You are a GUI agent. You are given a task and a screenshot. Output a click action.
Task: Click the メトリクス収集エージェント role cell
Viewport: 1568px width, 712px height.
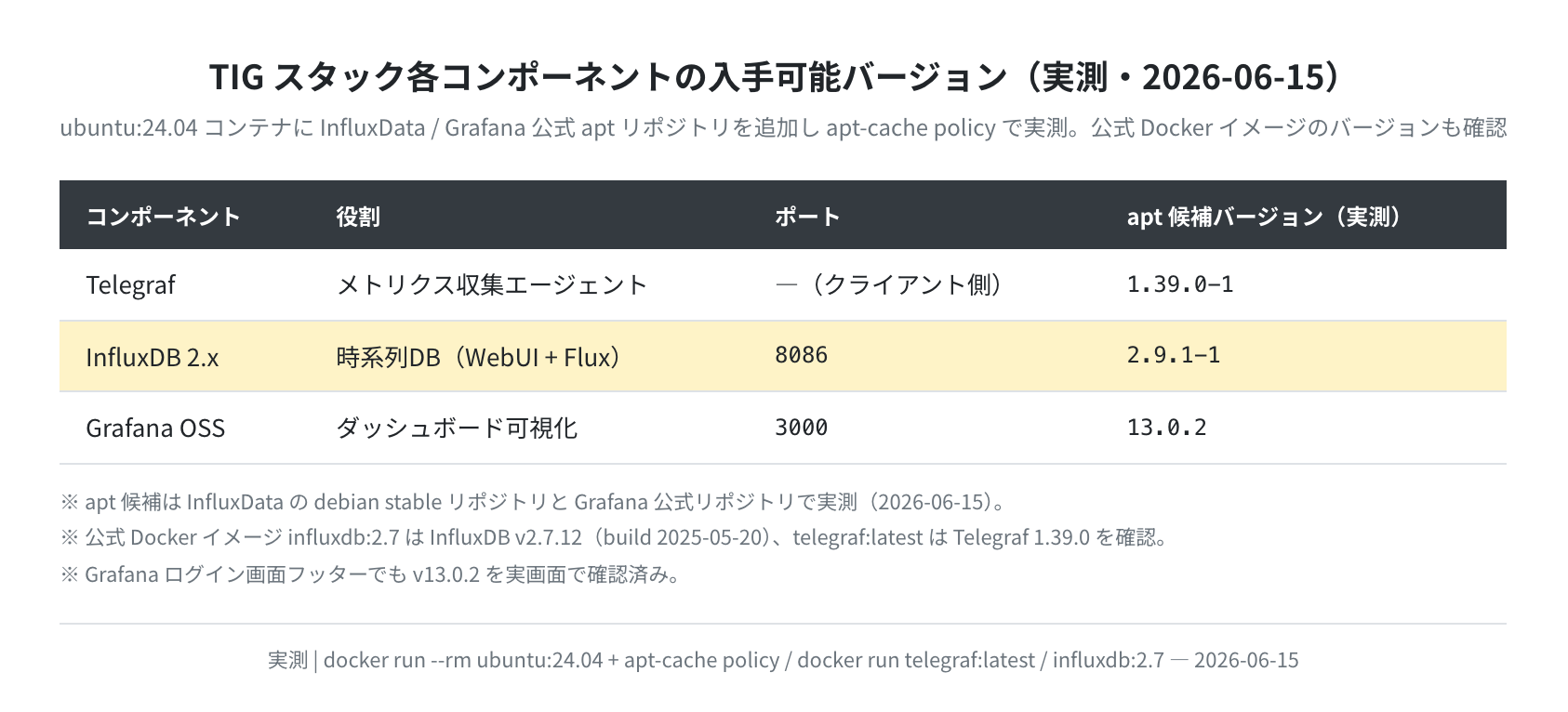point(491,284)
